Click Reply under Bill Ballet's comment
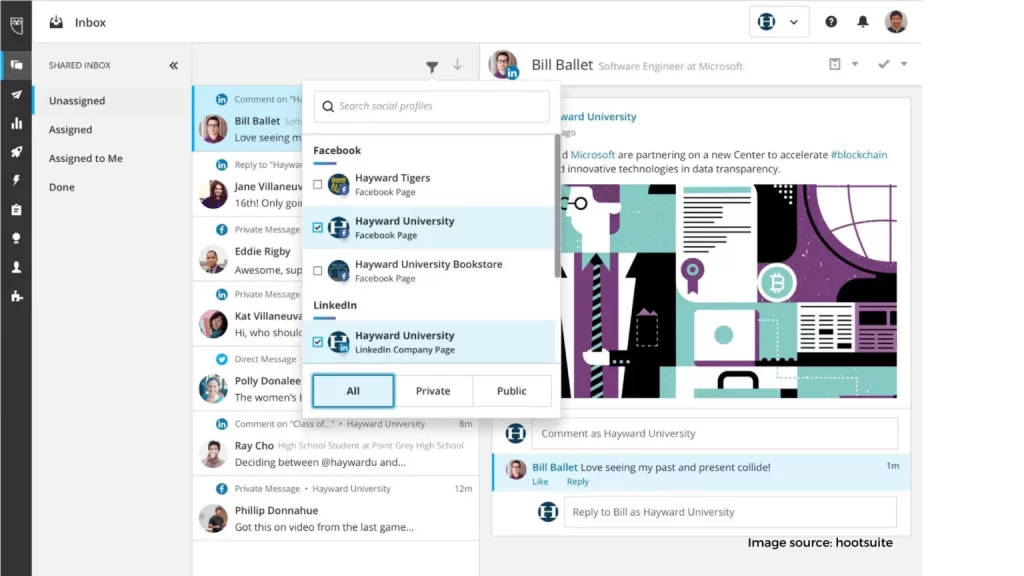Viewport: 1024px width, 576px height. 577,482
